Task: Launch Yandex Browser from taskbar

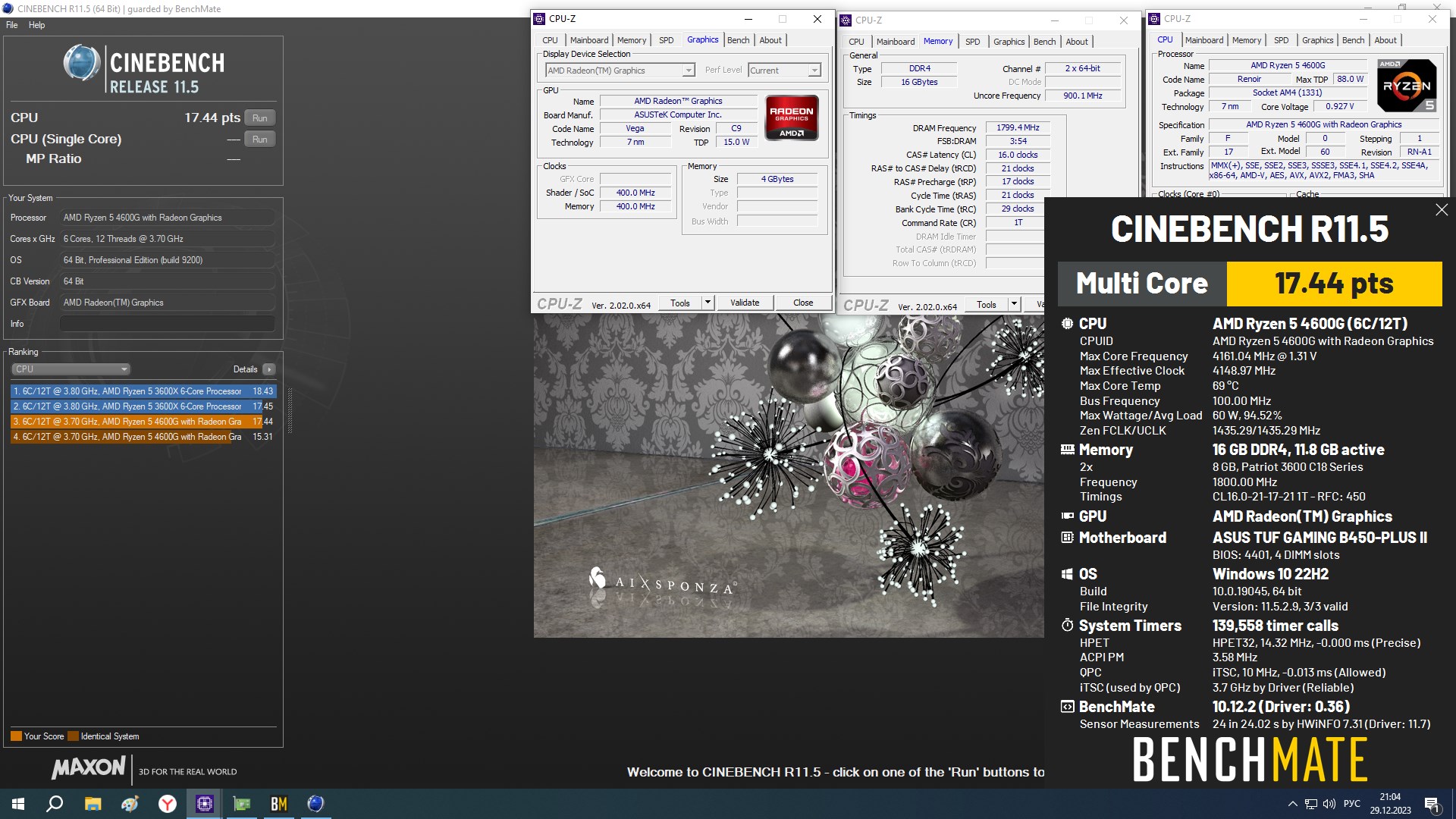Action: pyautogui.click(x=167, y=804)
